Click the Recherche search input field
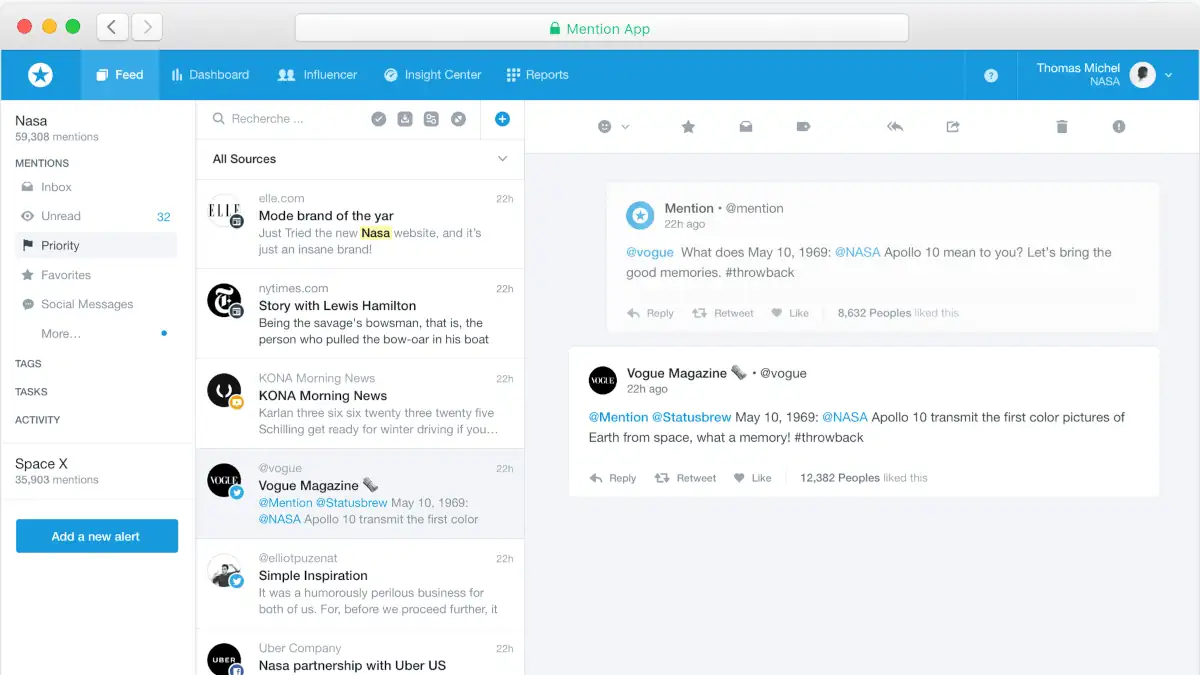Screen dimensions: 1200x675 (x=285, y=119)
